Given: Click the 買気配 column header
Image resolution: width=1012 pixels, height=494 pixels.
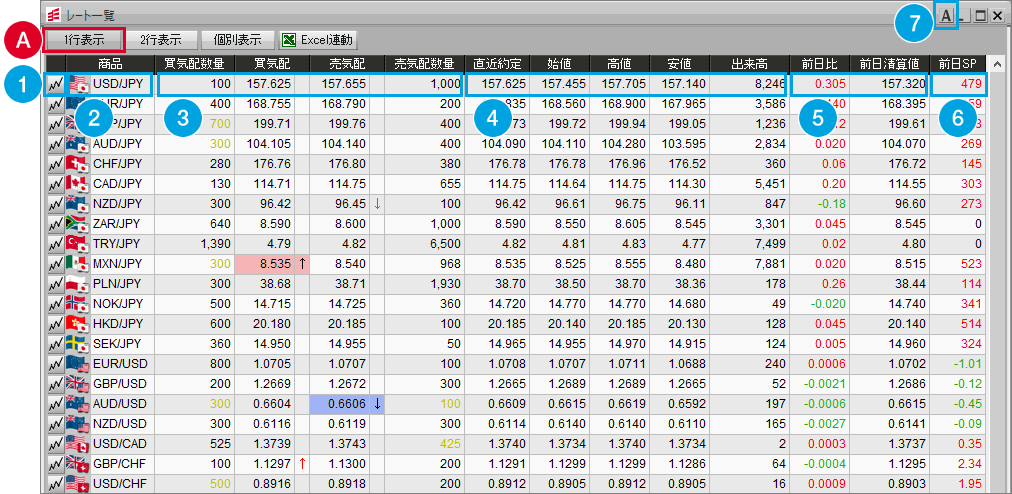Looking at the screenshot, I should 272,64.
